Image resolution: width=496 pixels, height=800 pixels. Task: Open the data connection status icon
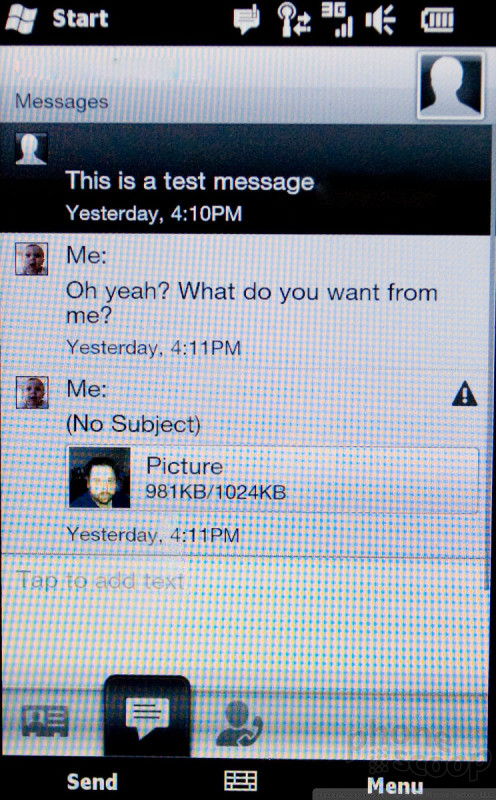[294, 19]
